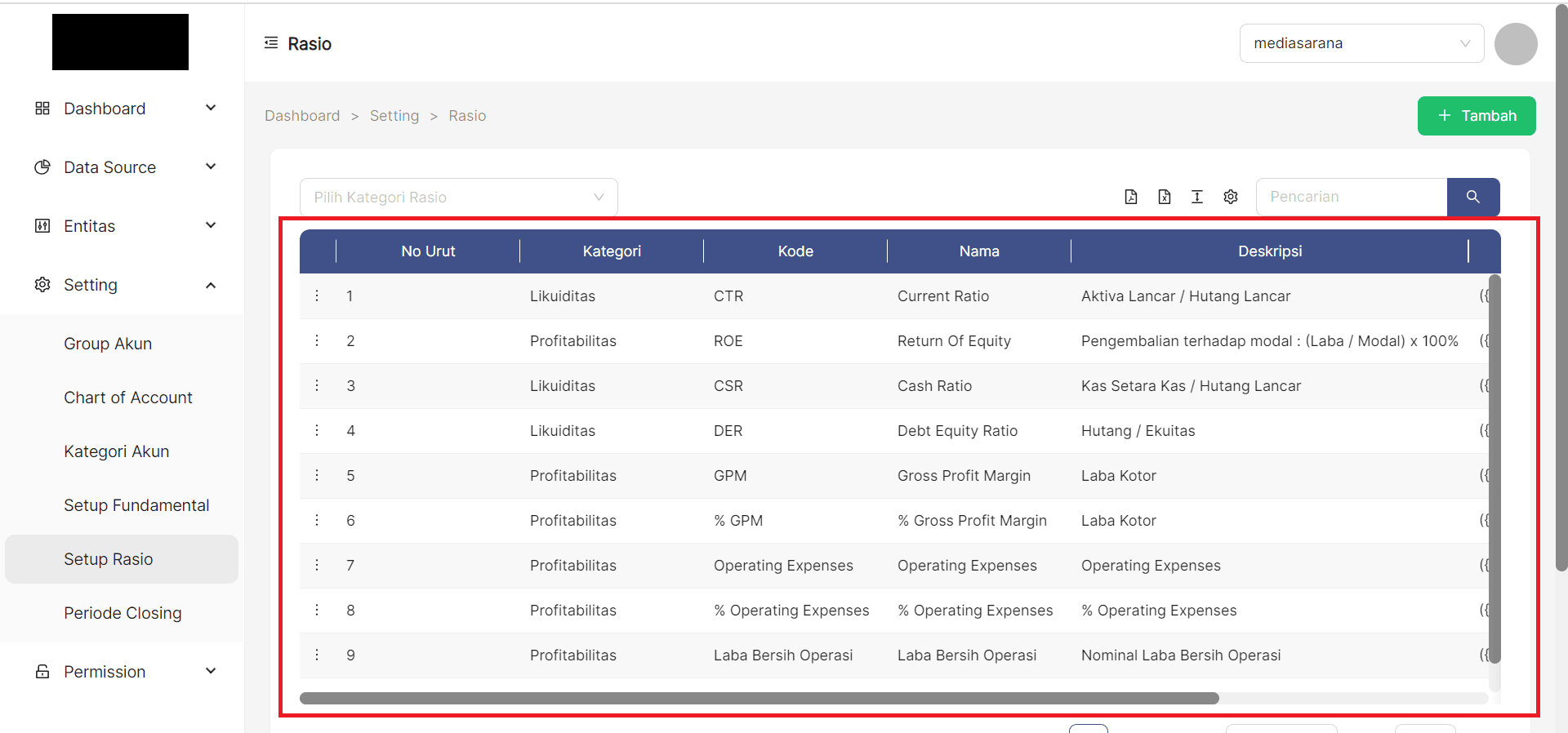Open the mediasarana entity selector
Screen dimensions: 1568x733
tap(1361, 43)
